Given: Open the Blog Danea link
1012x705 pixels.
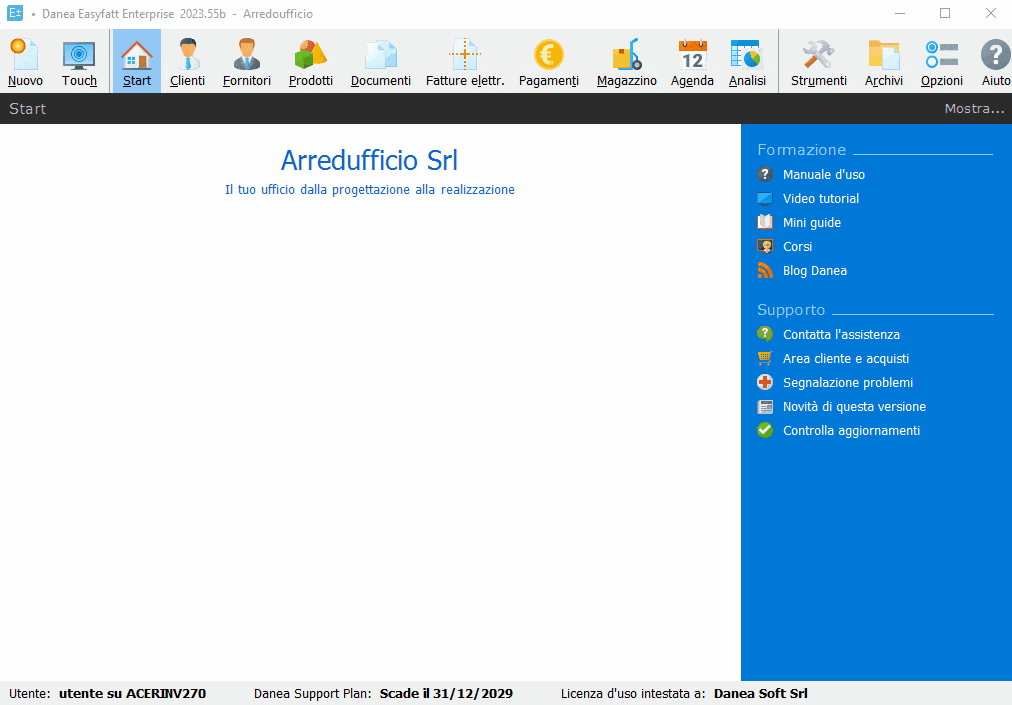Looking at the screenshot, I should (815, 271).
